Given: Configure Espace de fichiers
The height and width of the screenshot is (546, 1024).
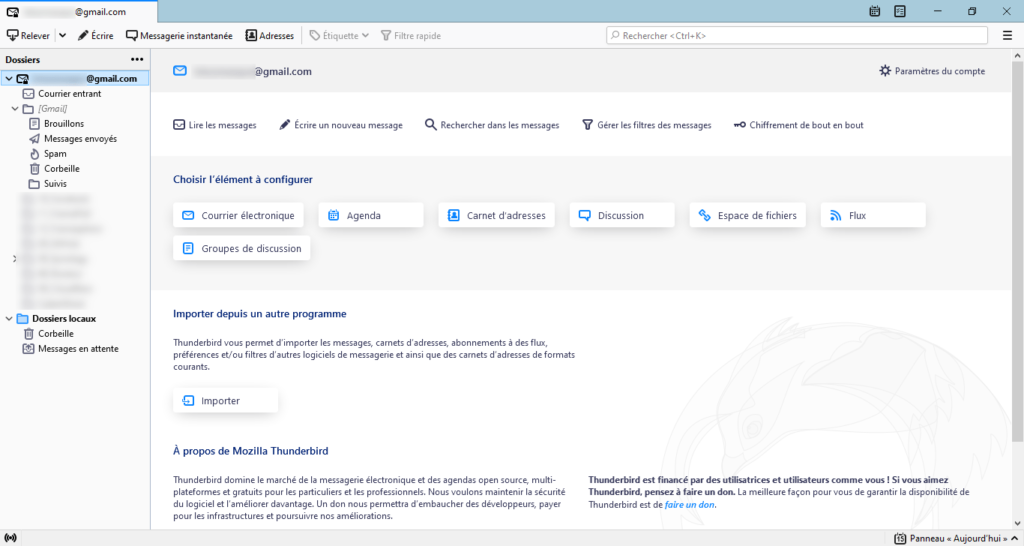Looking at the screenshot, I should [748, 216].
